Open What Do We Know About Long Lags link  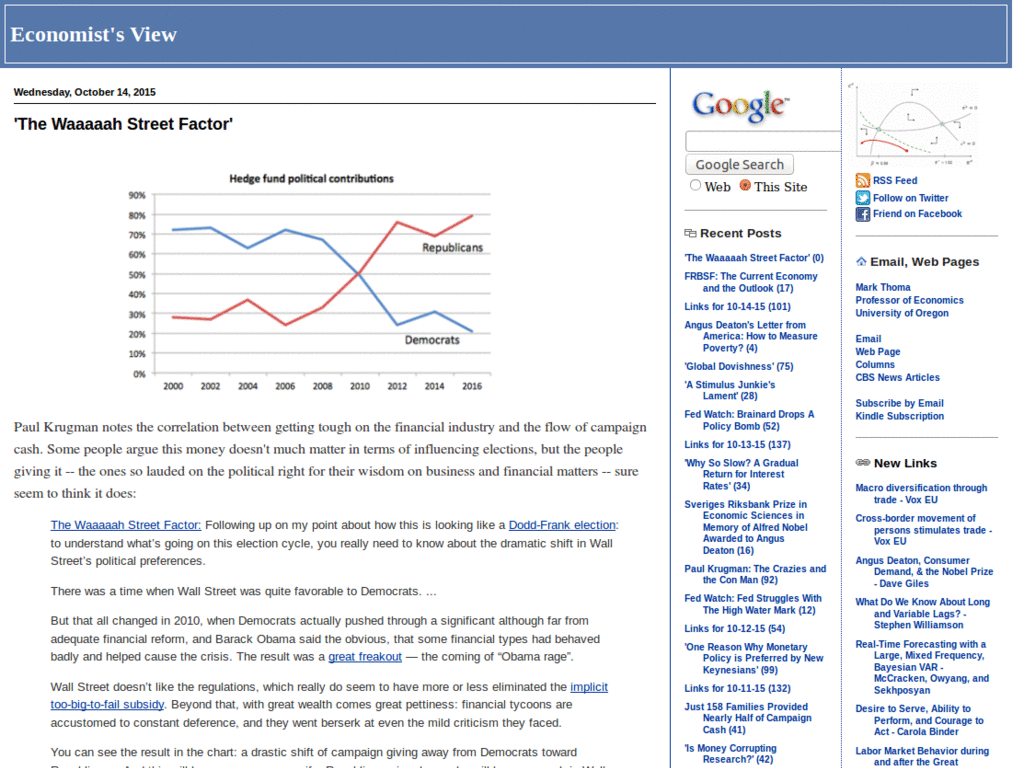click(923, 613)
